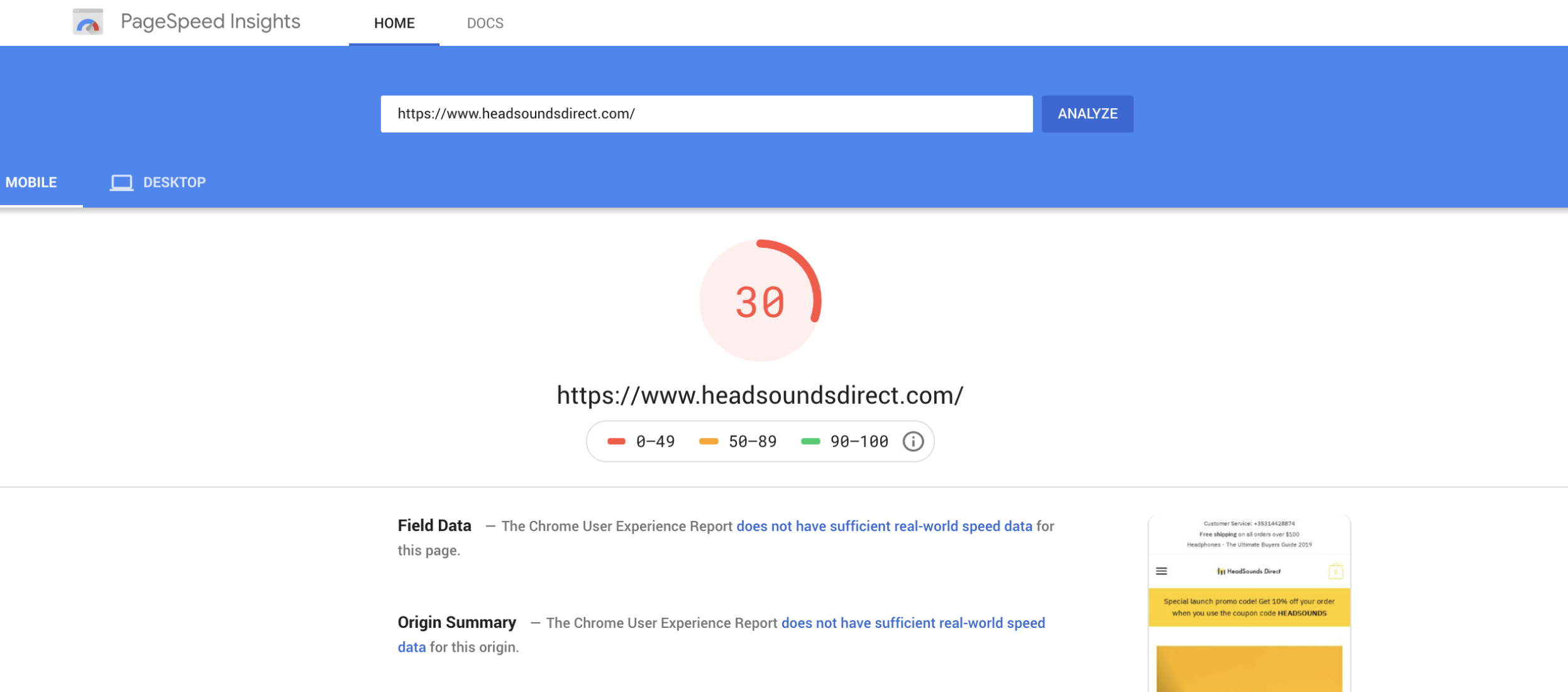Click the HeadSounds Direct logo in the preview
The width and height of the screenshot is (1568, 692).
click(x=1249, y=571)
